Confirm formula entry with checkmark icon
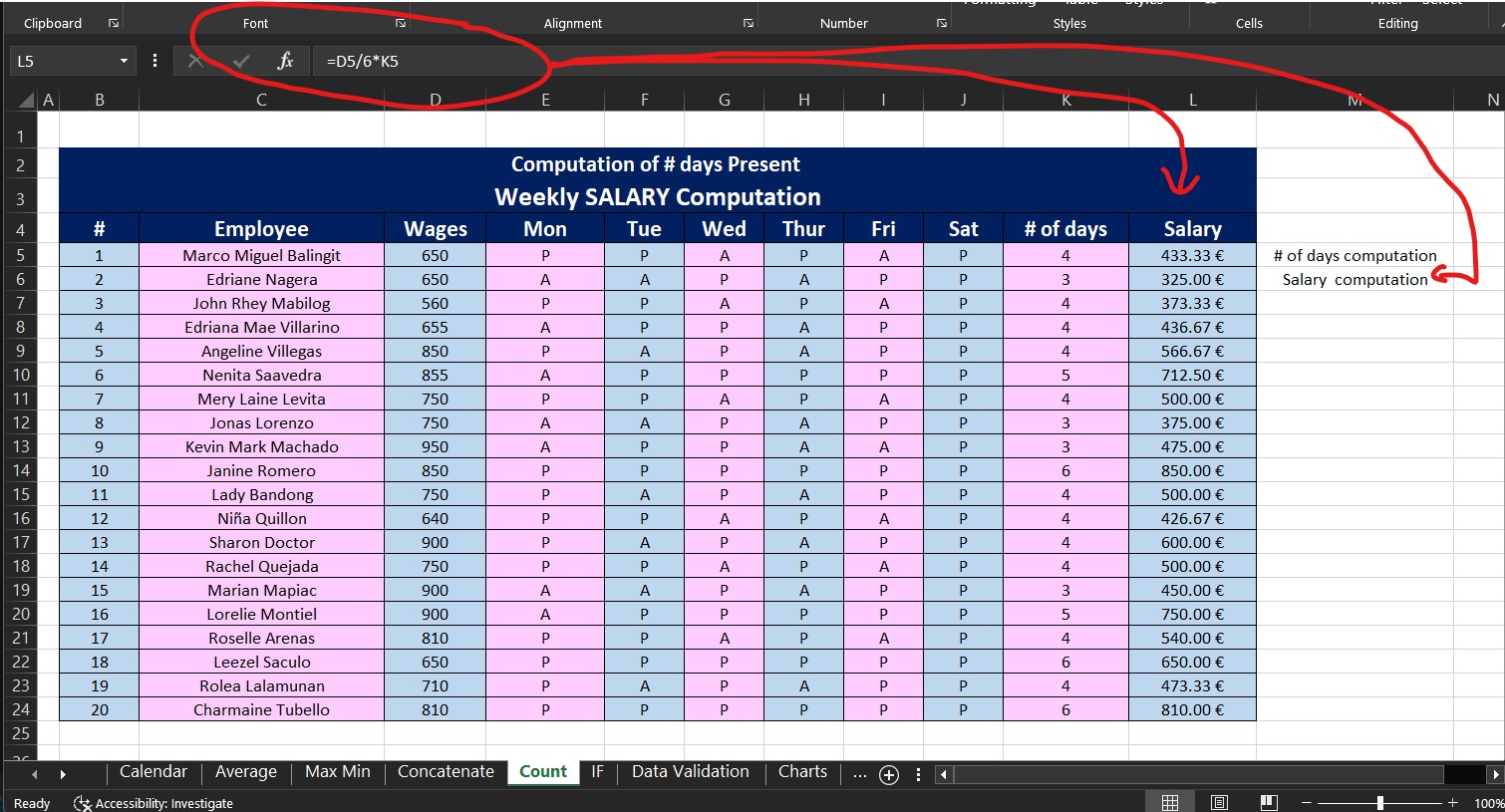This screenshot has width=1505, height=812. coord(240,61)
